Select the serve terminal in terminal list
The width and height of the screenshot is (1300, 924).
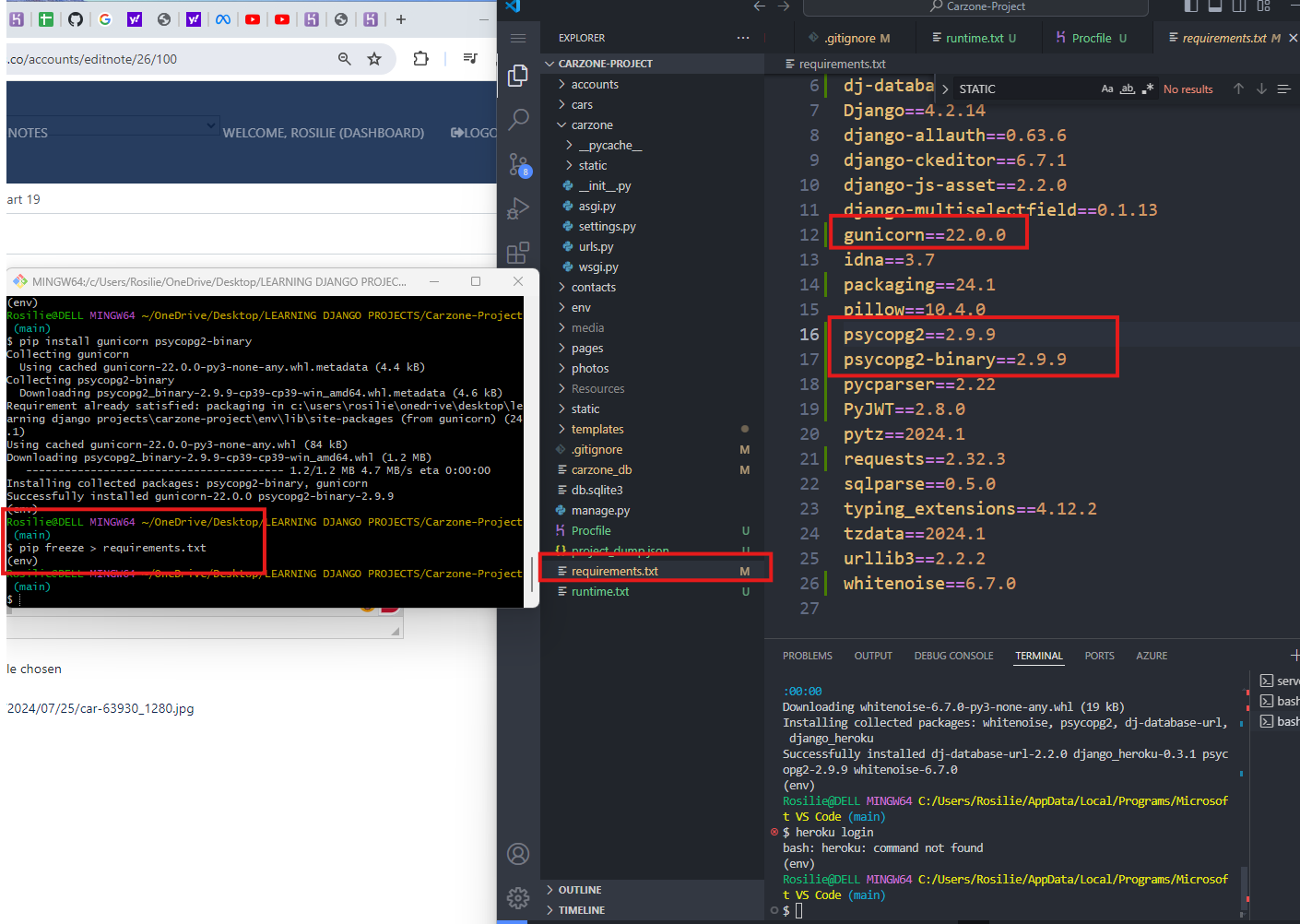pos(1279,681)
